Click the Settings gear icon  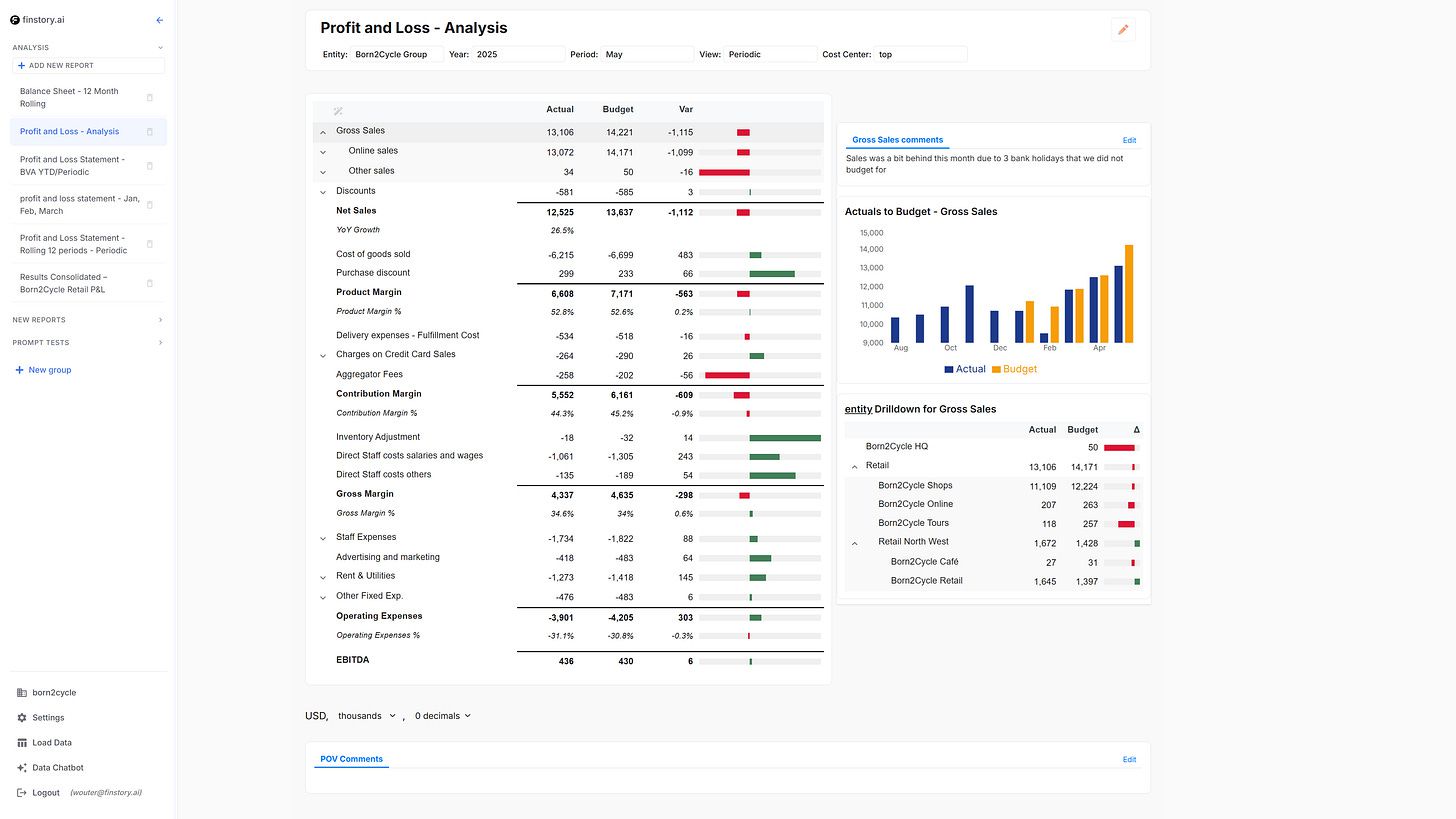[22, 718]
